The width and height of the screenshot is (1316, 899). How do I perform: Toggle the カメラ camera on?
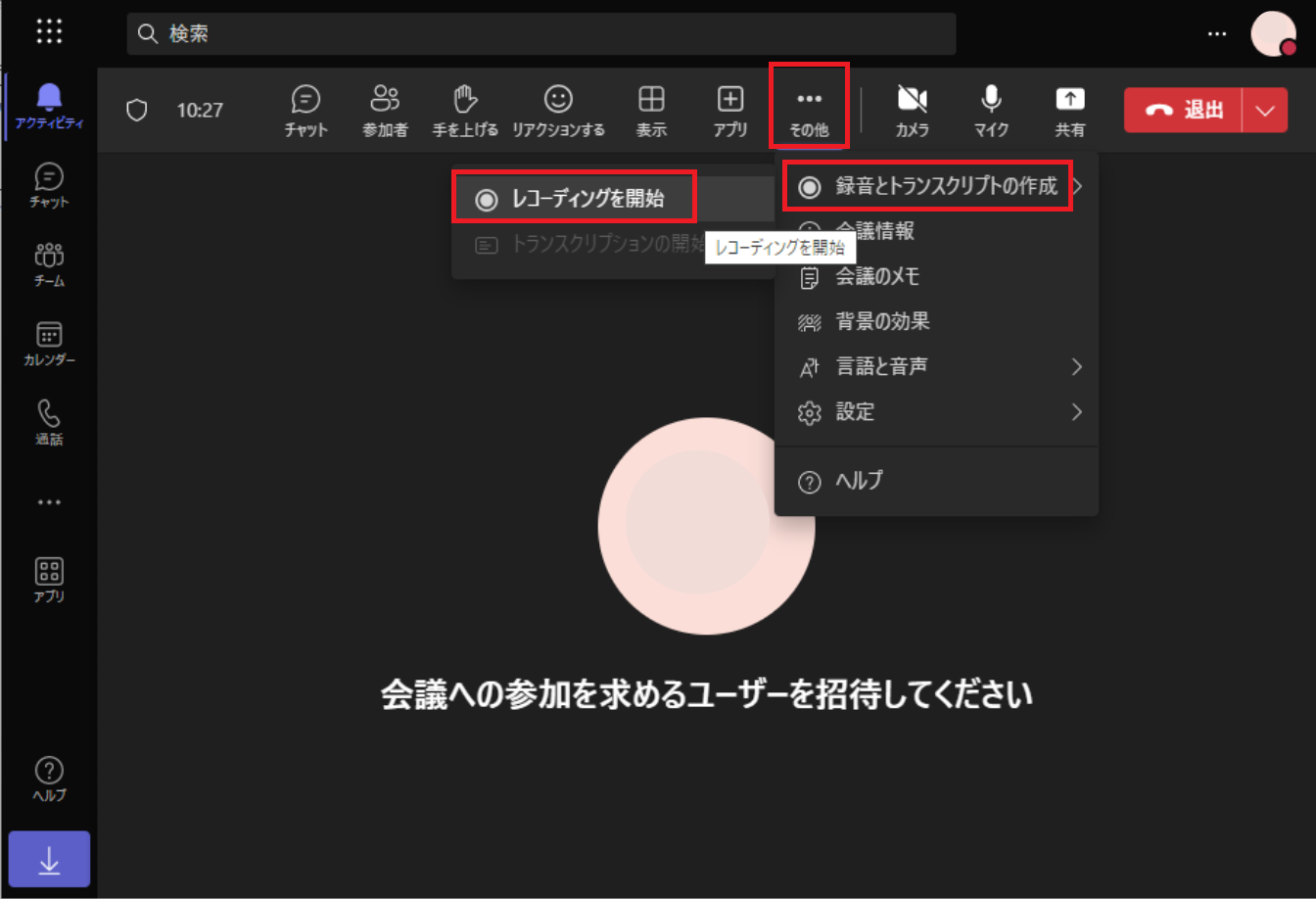click(912, 109)
